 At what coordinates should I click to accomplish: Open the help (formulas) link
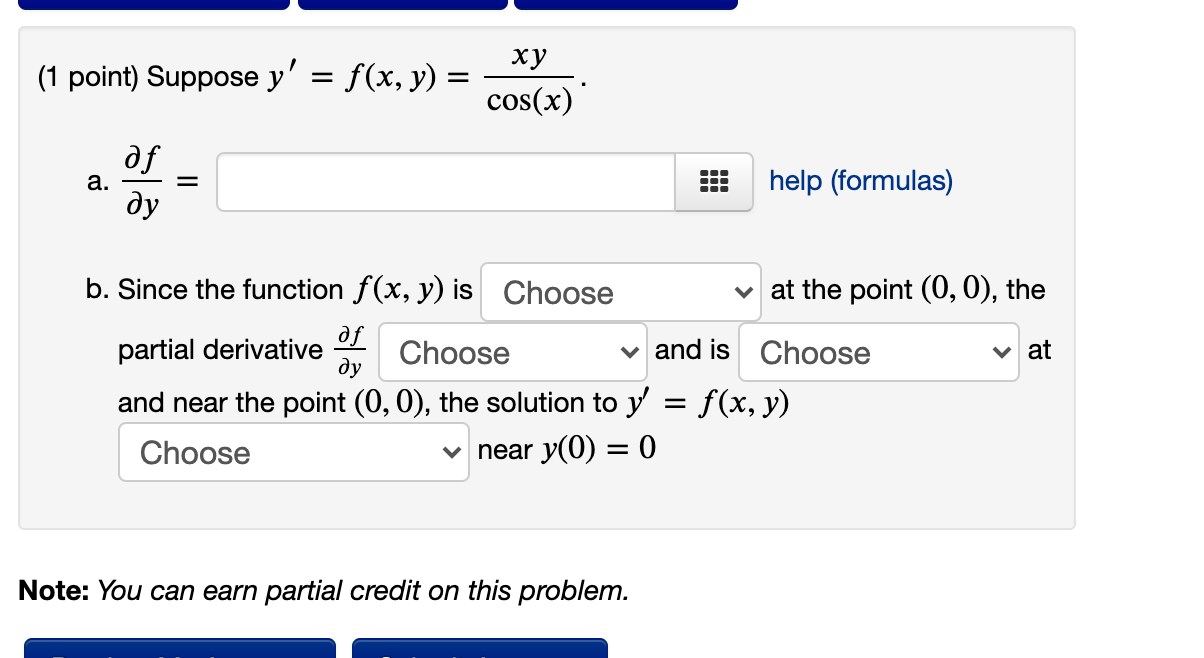coord(860,180)
